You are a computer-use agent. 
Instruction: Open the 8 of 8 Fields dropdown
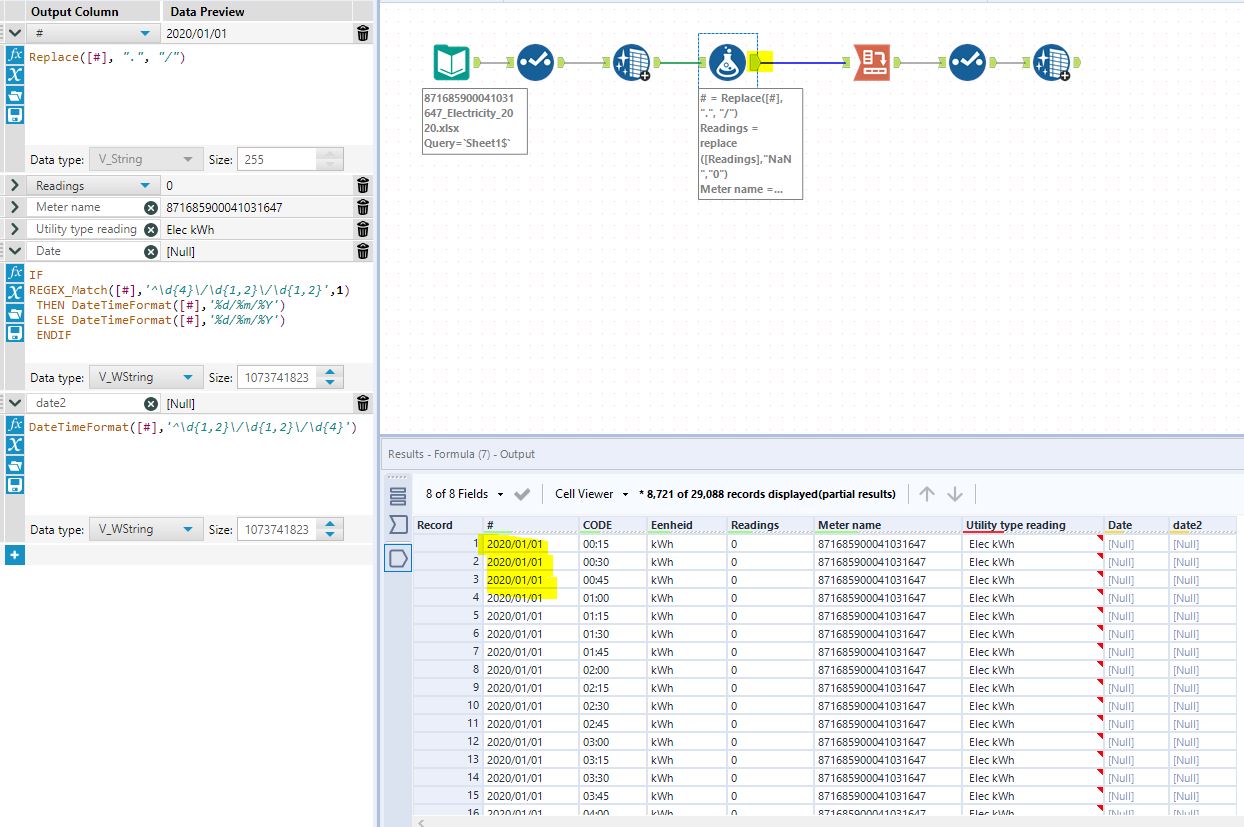pos(464,494)
